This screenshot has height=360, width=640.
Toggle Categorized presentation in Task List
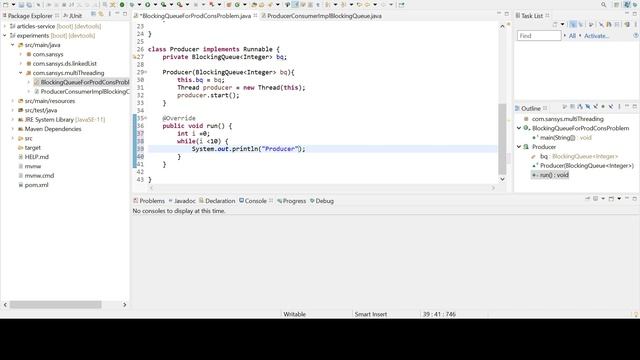coord(573,24)
